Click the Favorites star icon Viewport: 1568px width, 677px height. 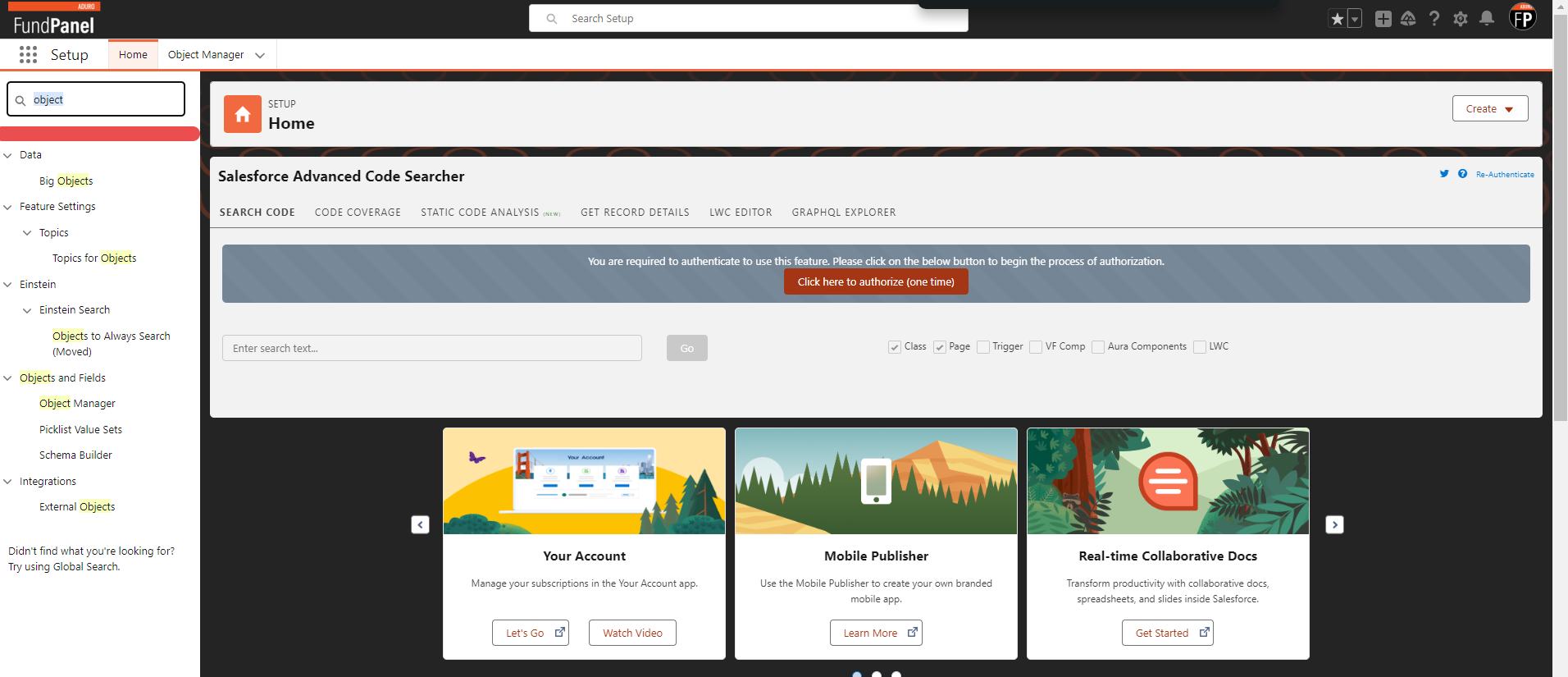tap(1338, 19)
